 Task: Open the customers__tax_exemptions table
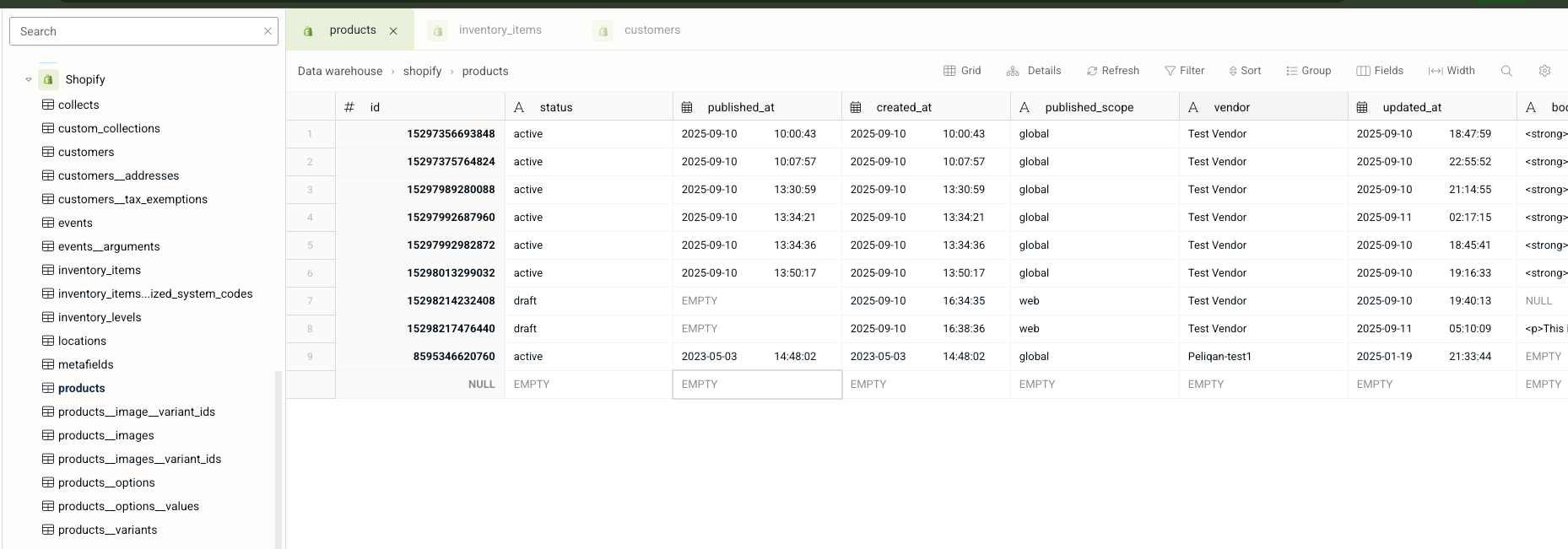[x=132, y=199]
